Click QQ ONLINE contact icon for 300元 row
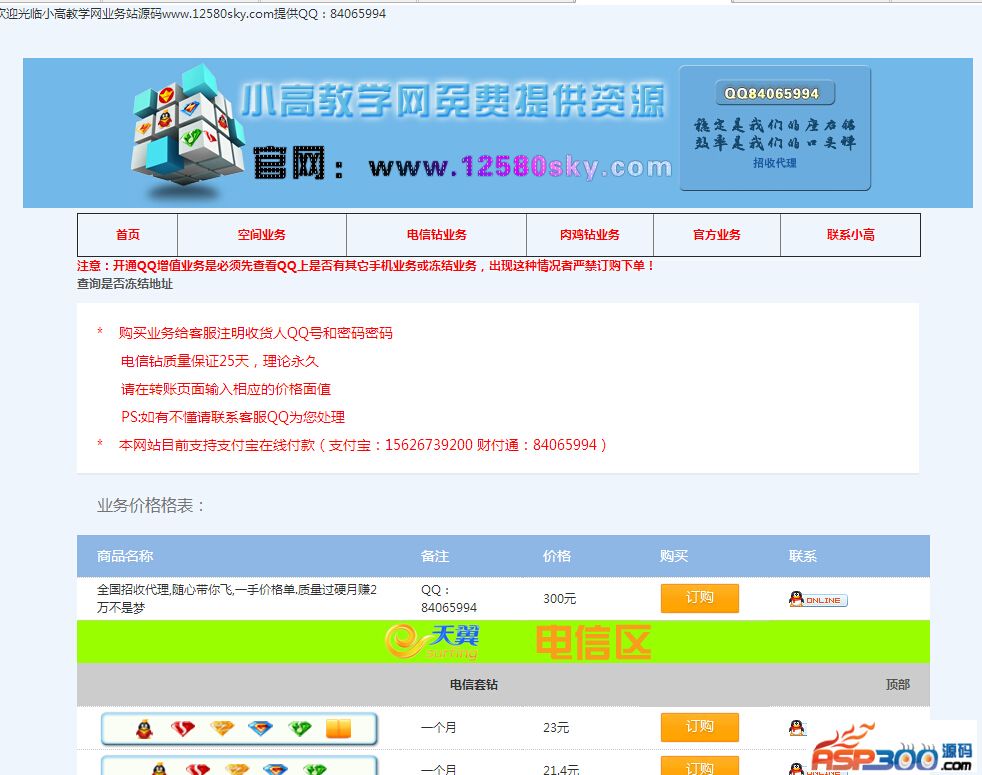 point(818,599)
